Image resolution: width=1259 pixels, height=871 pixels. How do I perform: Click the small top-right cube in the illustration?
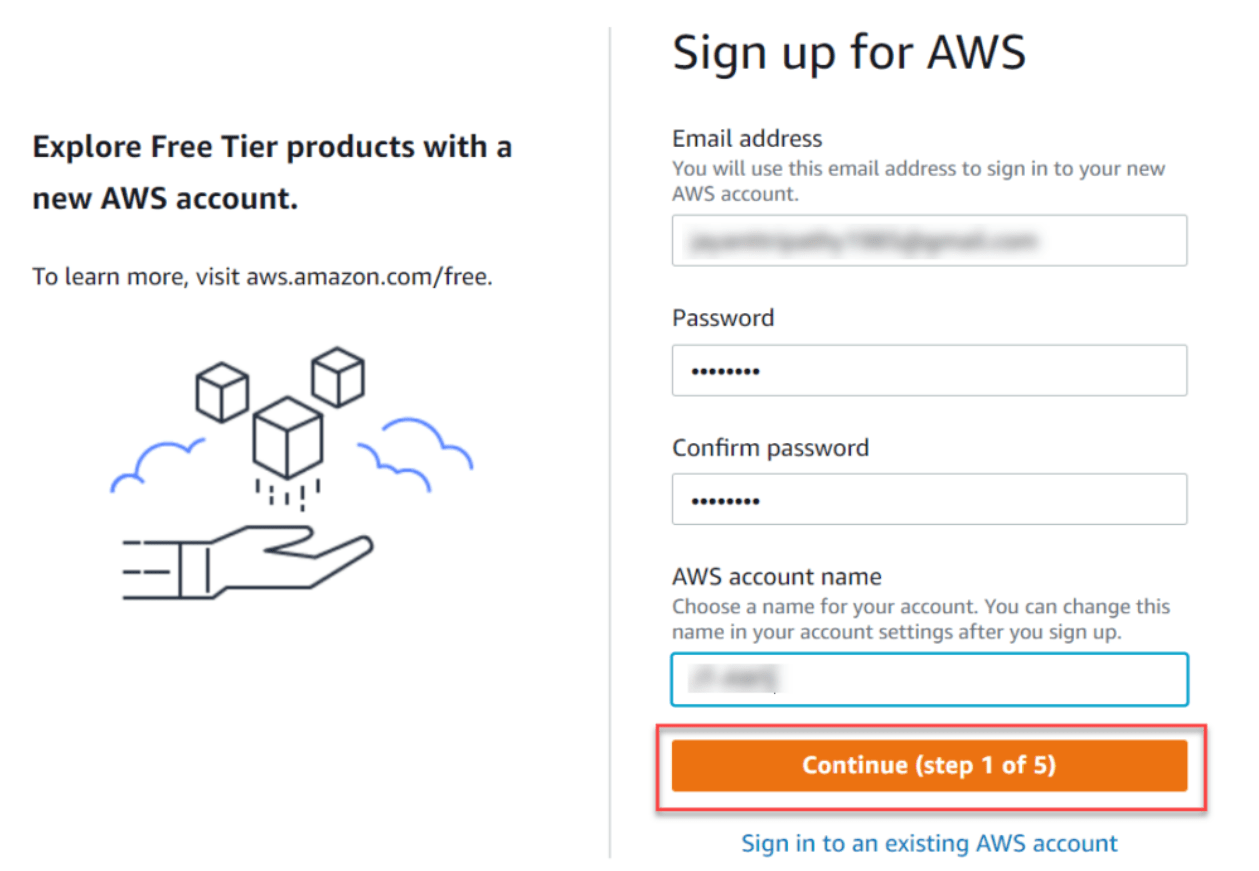click(x=340, y=375)
